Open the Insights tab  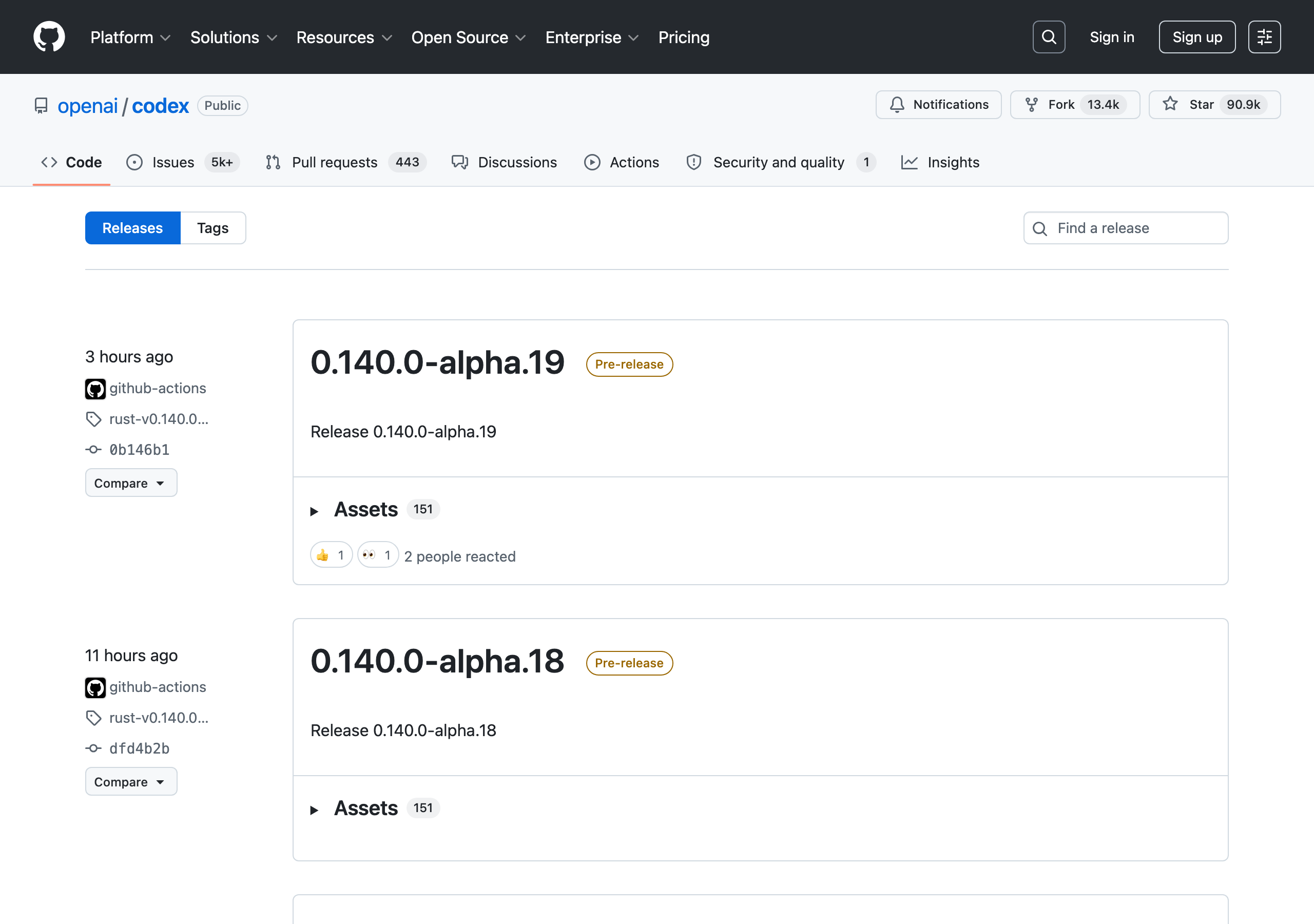coord(940,163)
